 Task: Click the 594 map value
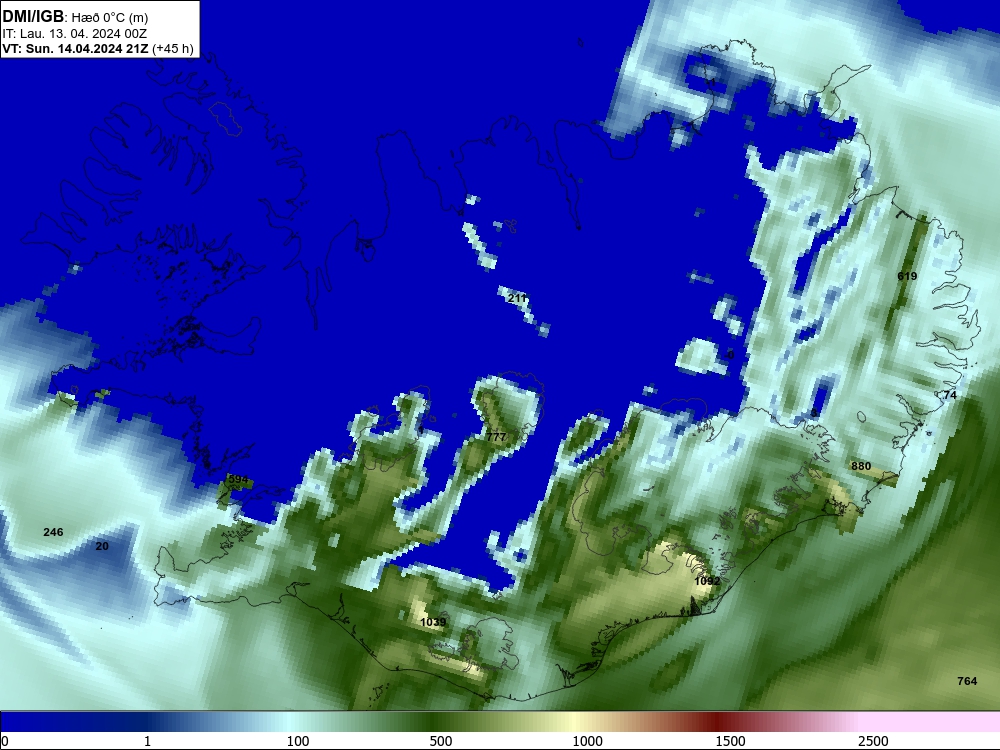[238, 479]
